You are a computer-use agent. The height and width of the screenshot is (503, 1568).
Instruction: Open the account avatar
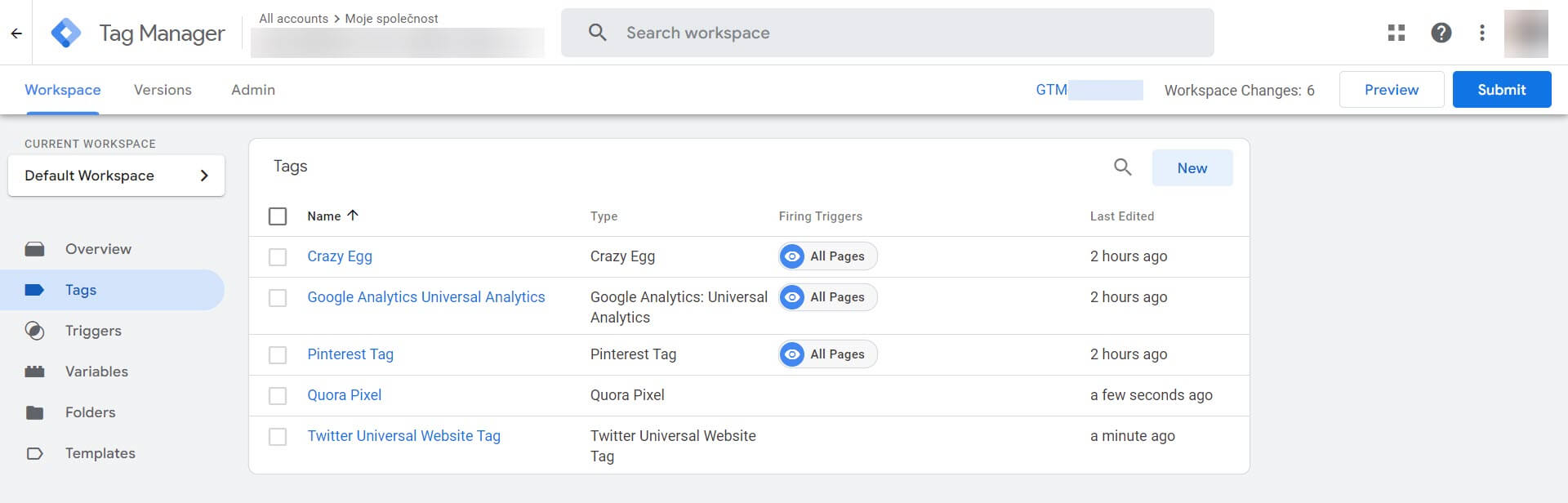[1526, 33]
